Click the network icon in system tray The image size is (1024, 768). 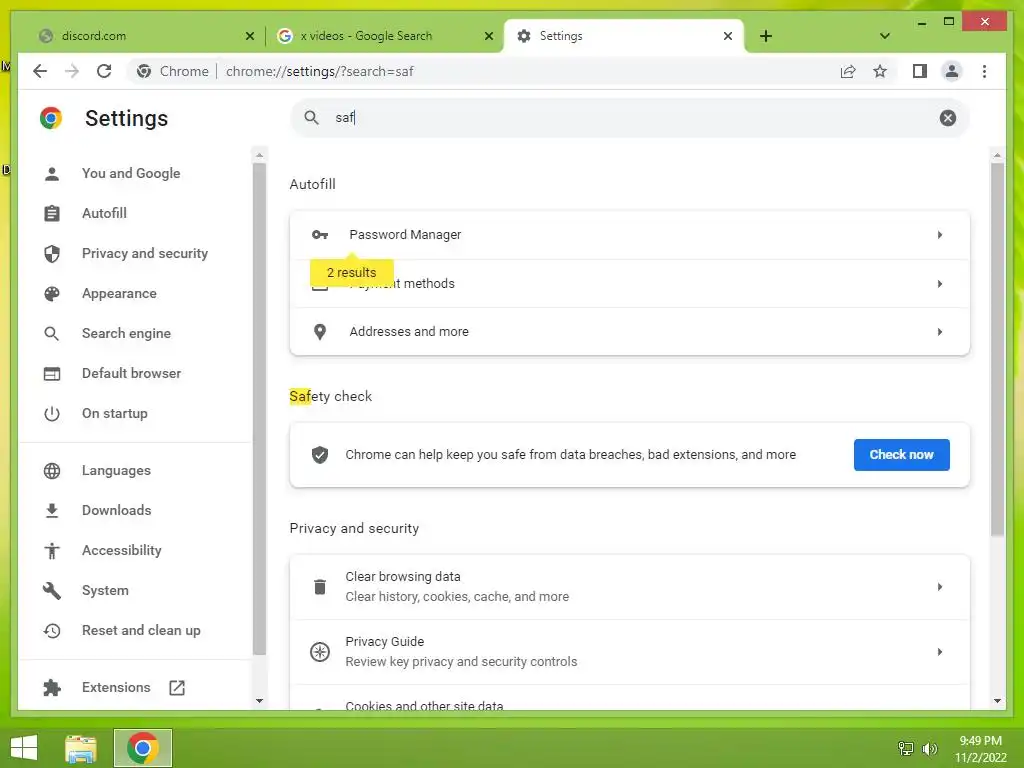tap(905, 748)
